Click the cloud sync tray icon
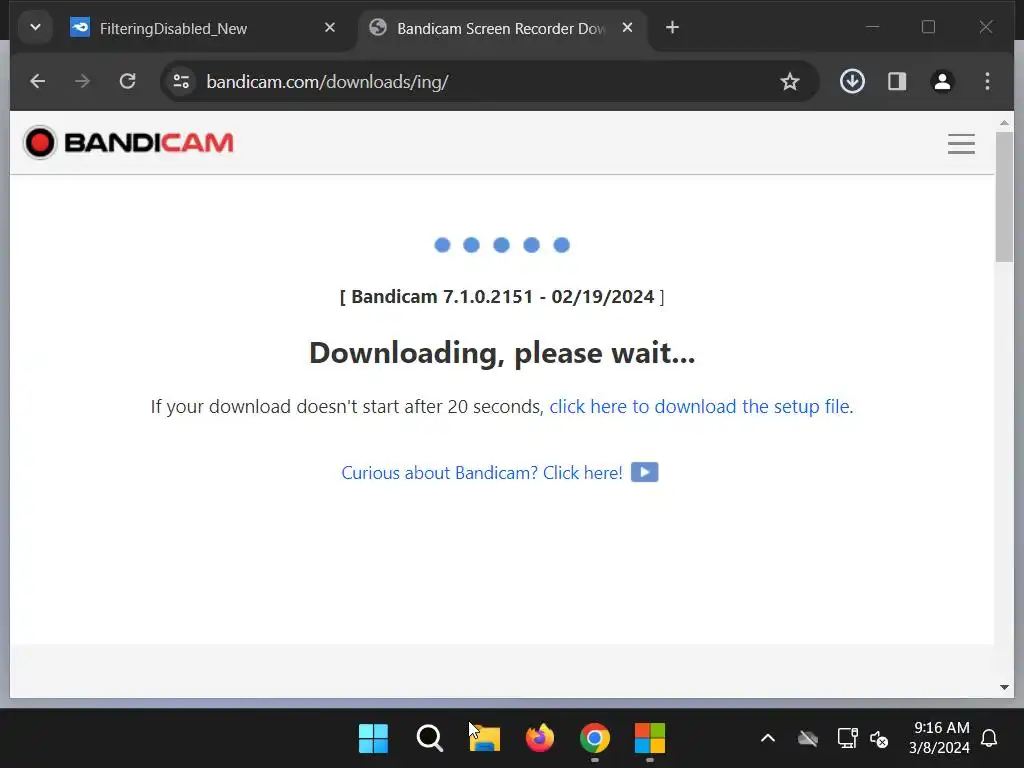Viewport: 1024px width, 768px height. click(x=808, y=739)
